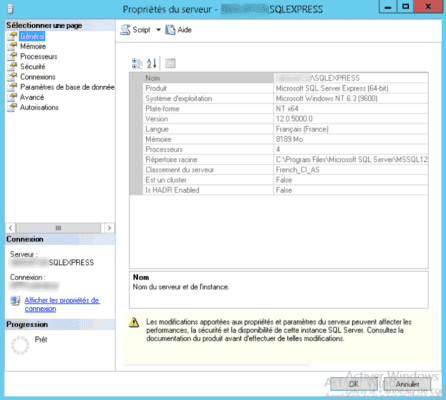The image size is (446, 400).
Task: Click the value 12.0.5000.0
Action: coord(294,119)
